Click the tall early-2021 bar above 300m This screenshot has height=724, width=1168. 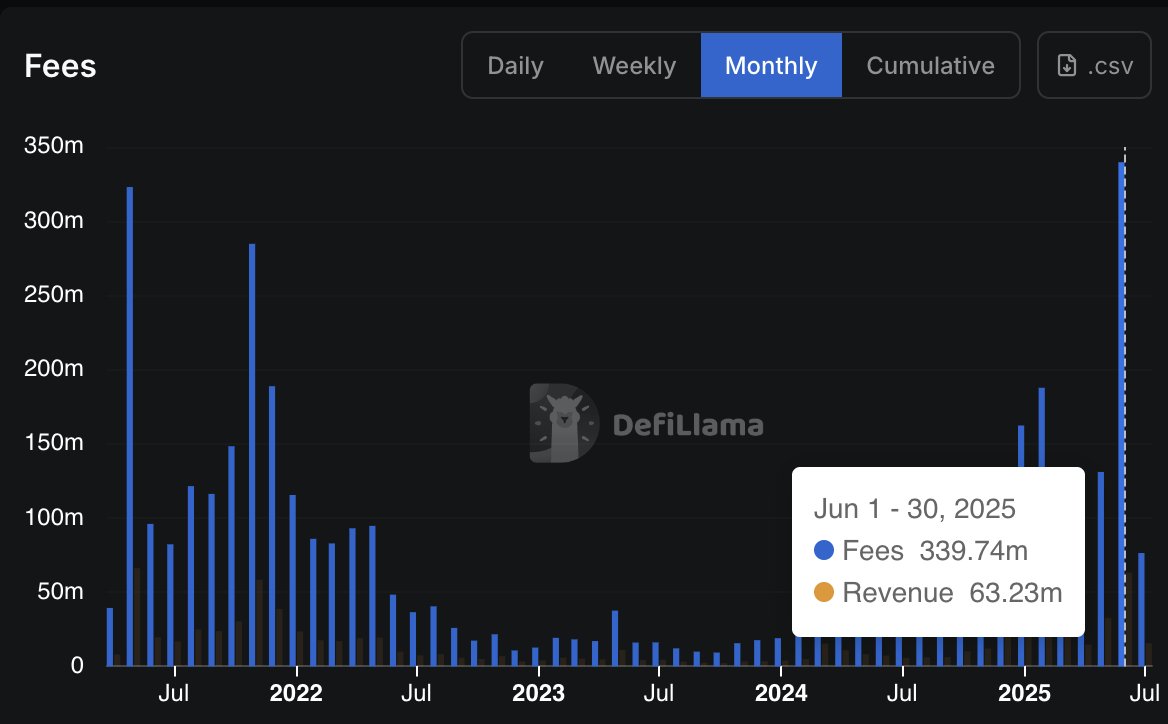point(130,426)
